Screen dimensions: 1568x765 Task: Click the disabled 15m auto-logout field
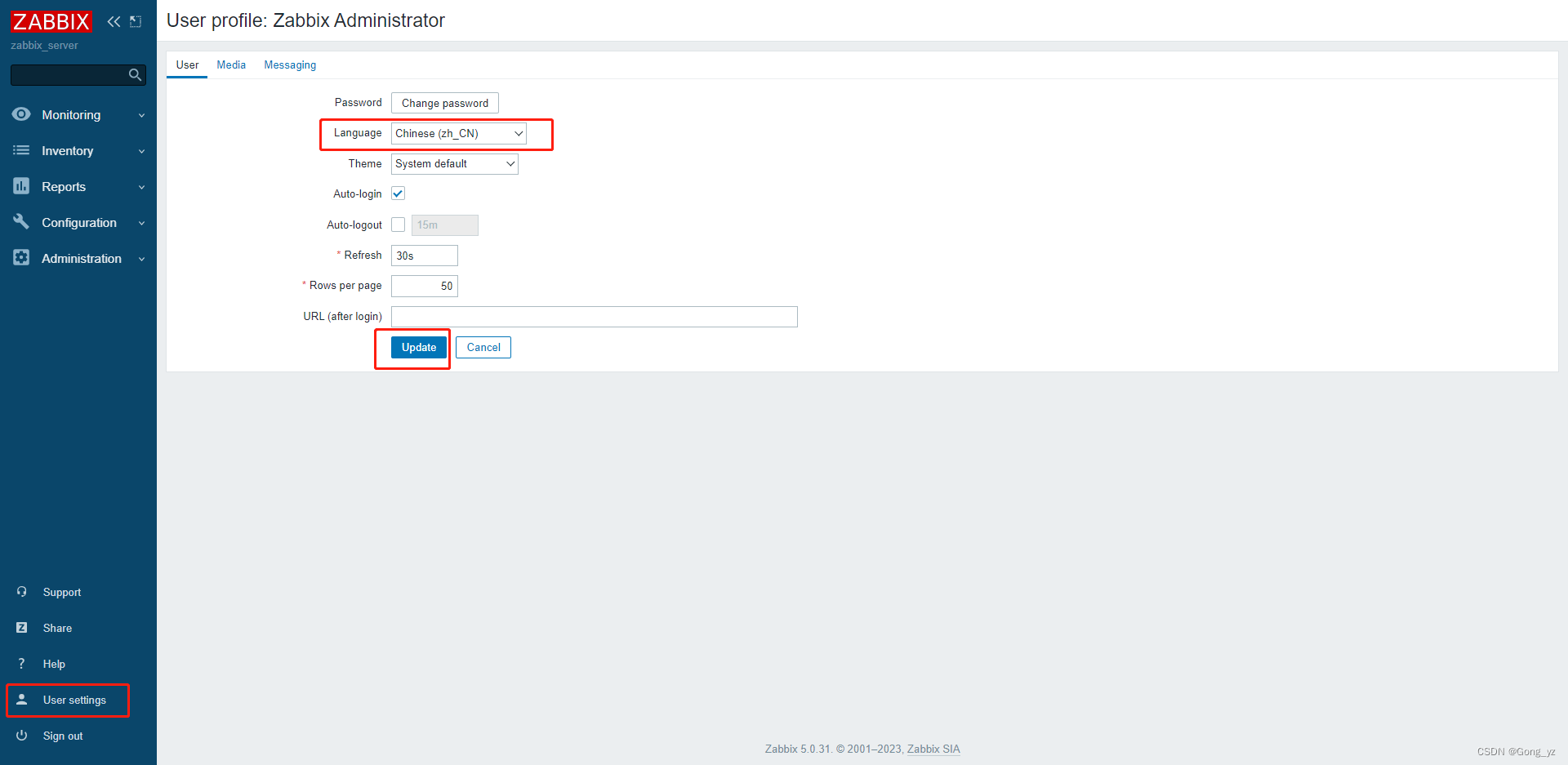[445, 225]
